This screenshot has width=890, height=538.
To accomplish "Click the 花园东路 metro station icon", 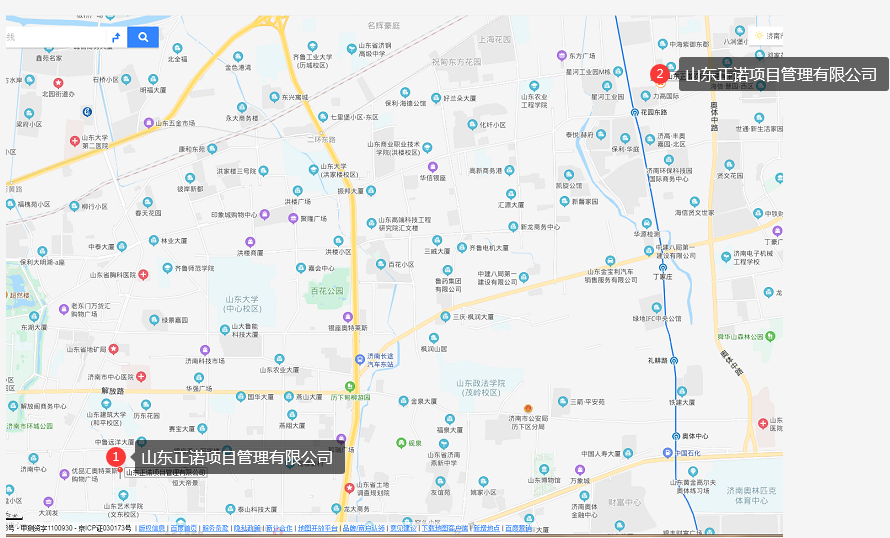I will click(x=635, y=112).
